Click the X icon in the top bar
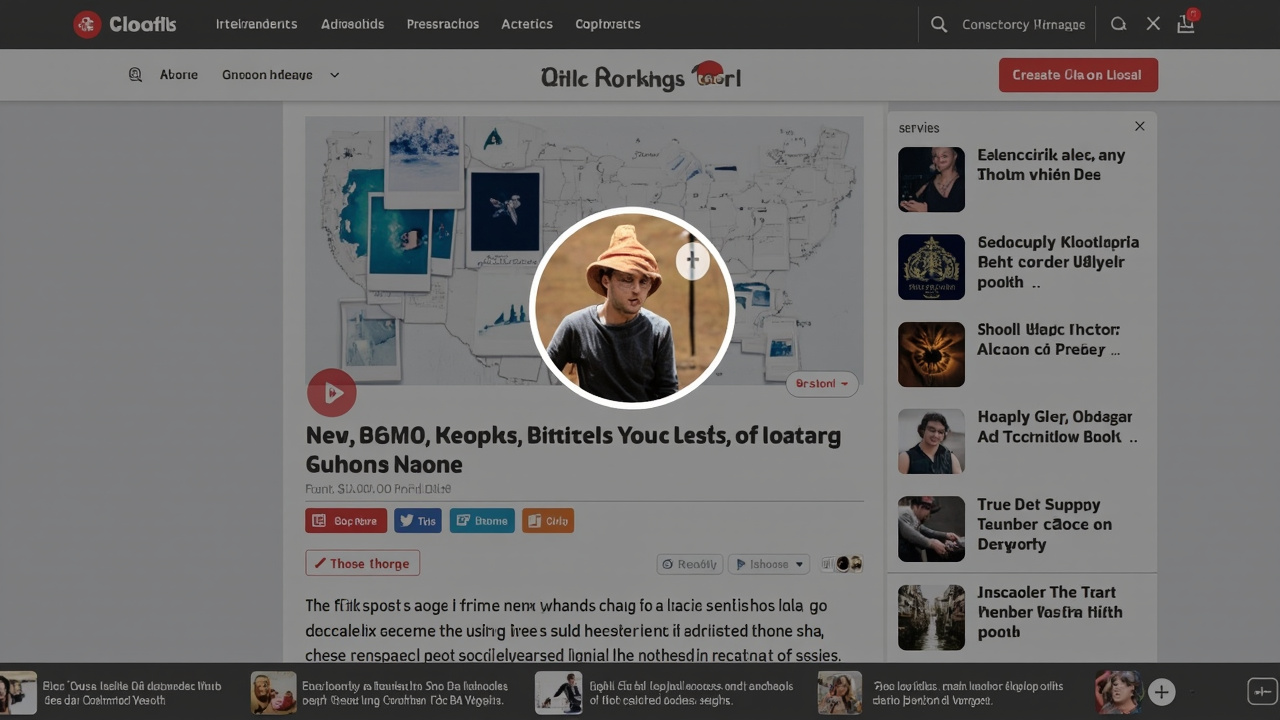Screen dimensions: 1280x720 [1153, 24]
